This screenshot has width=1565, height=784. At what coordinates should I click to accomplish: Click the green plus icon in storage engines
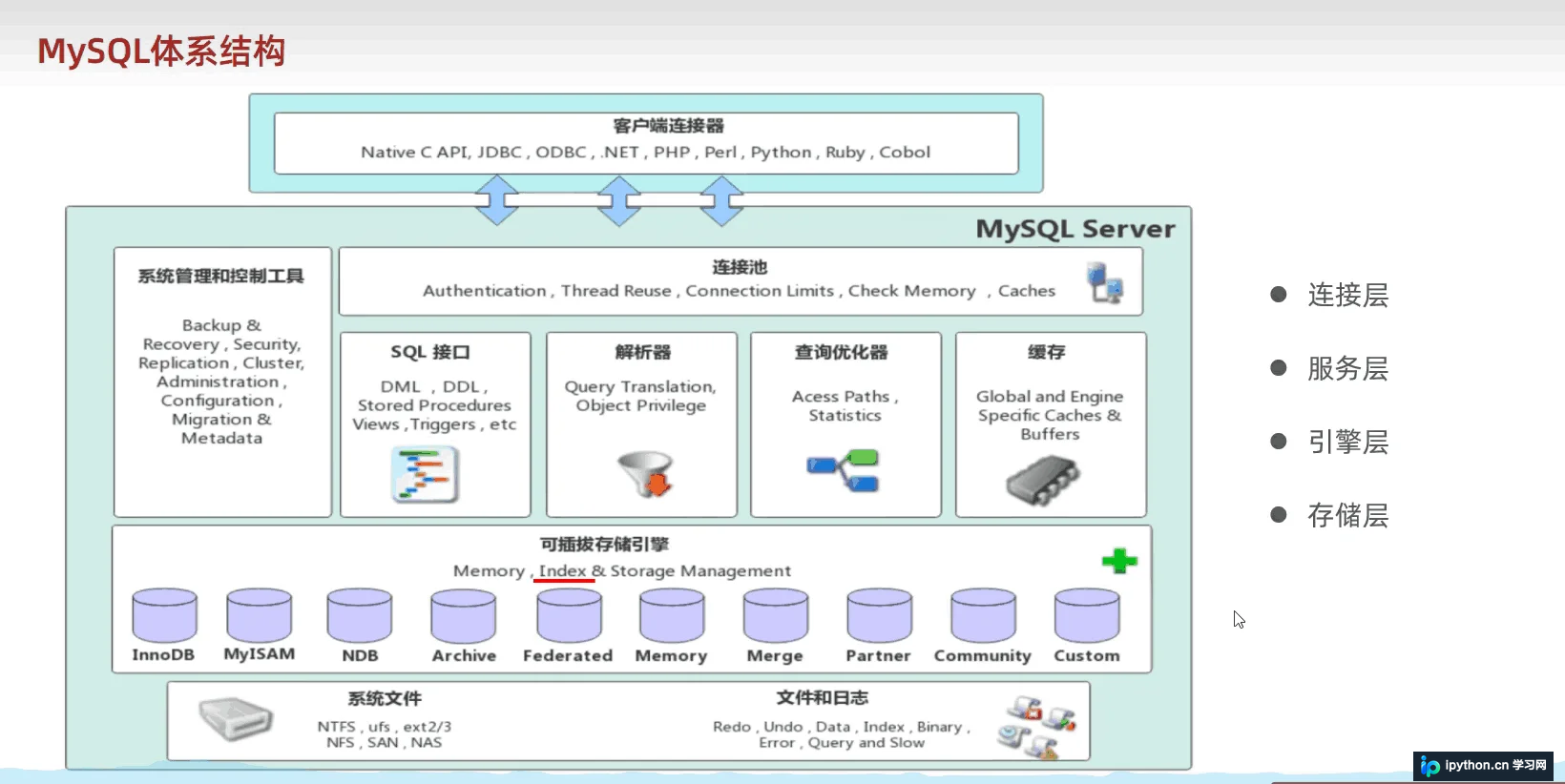1119,561
